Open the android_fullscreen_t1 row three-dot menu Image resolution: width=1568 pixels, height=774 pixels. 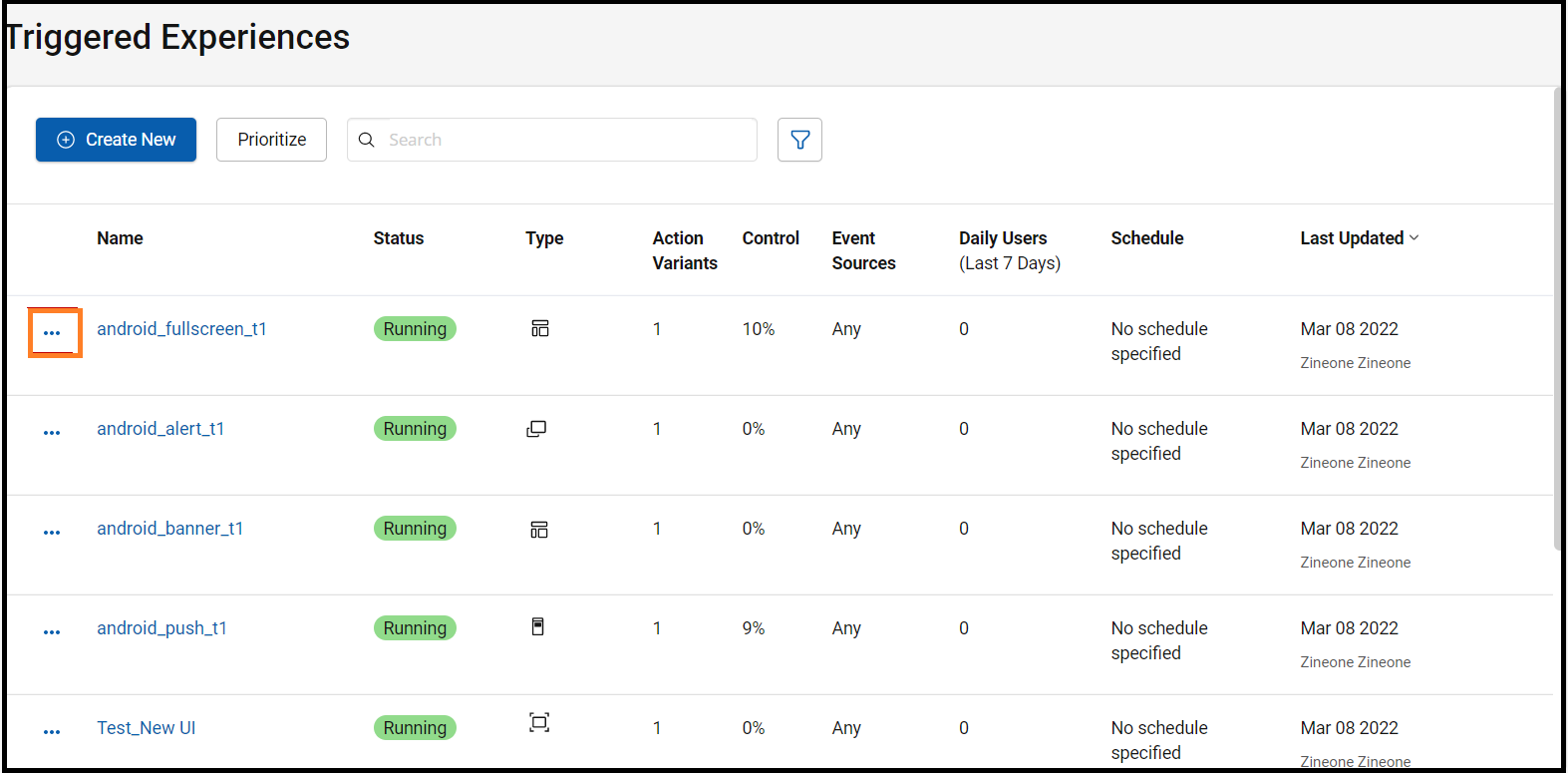coord(52,333)
